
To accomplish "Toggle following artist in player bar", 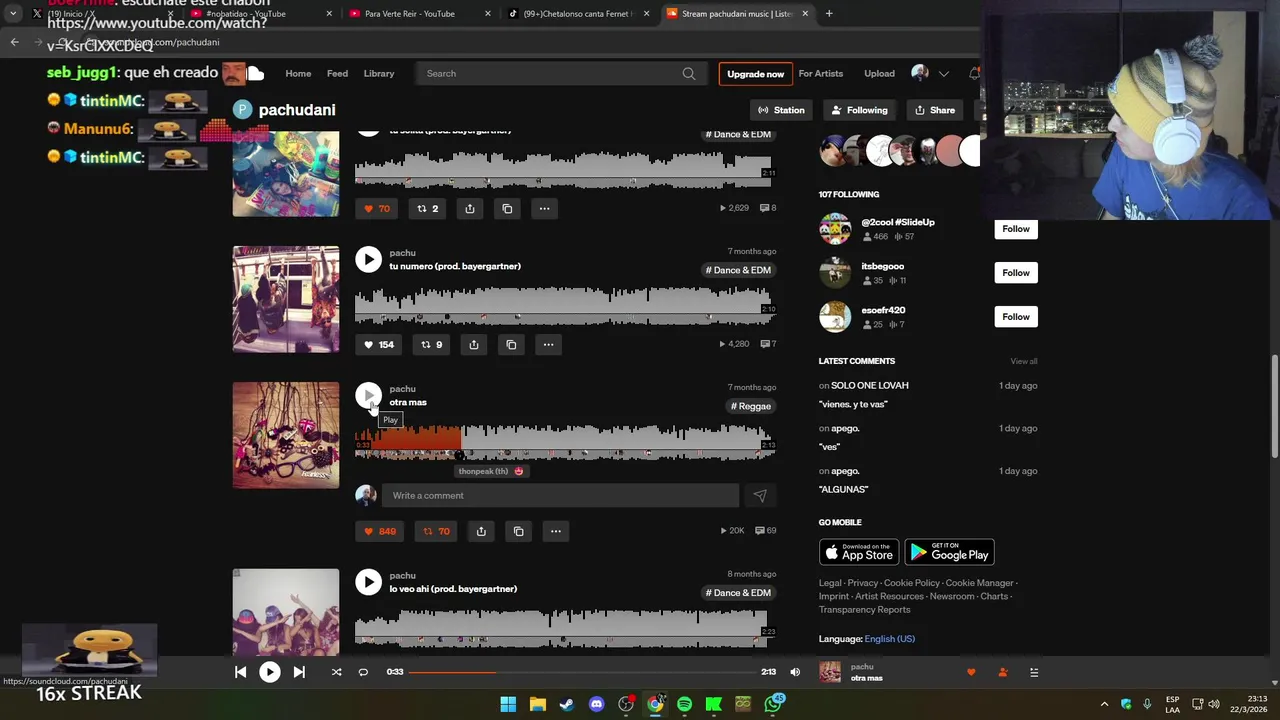I will pos(1003,672).
